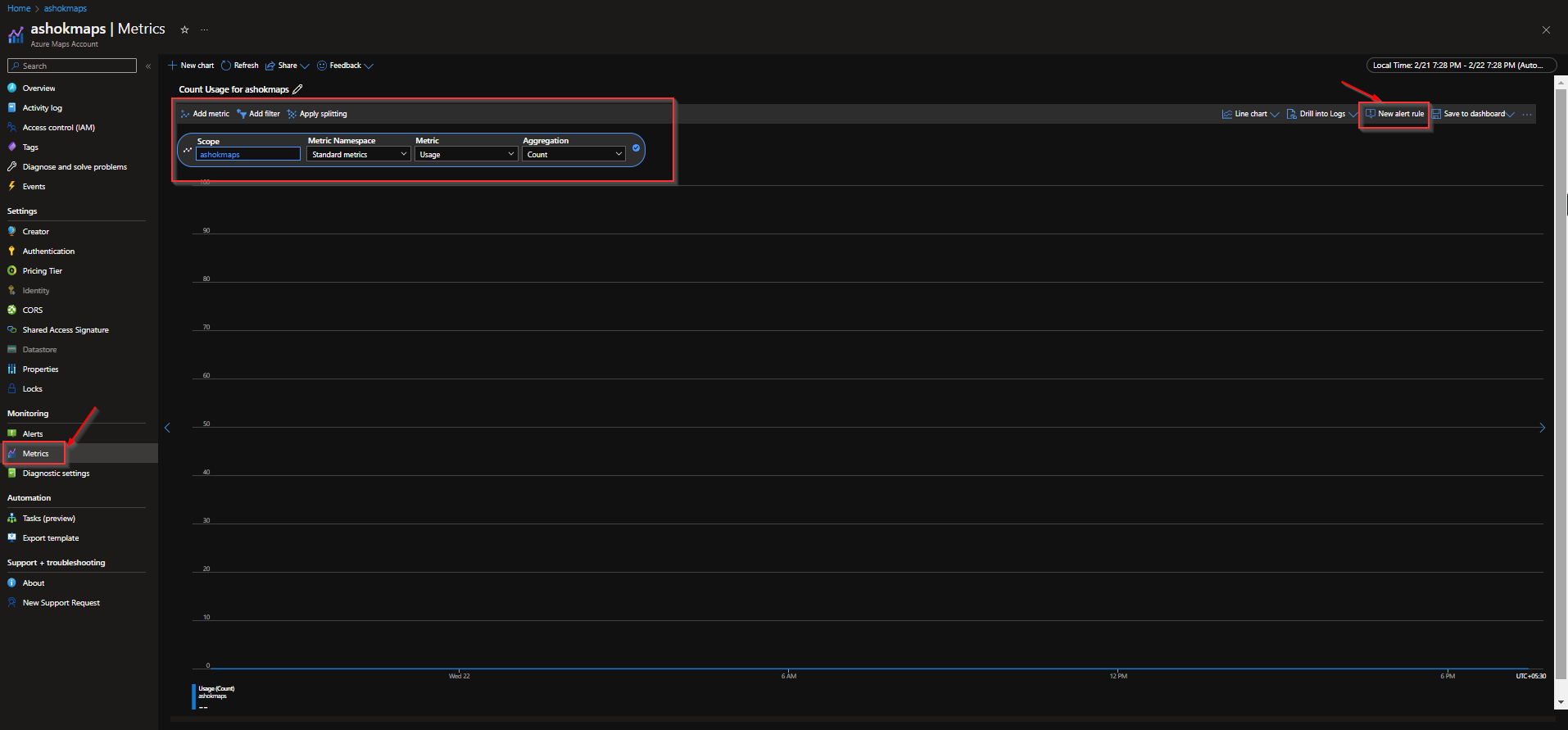Screen dimensions: 1568x730
Task: Click the Diagnose and solve problems wrench icon
Action: tap(11, 166)
